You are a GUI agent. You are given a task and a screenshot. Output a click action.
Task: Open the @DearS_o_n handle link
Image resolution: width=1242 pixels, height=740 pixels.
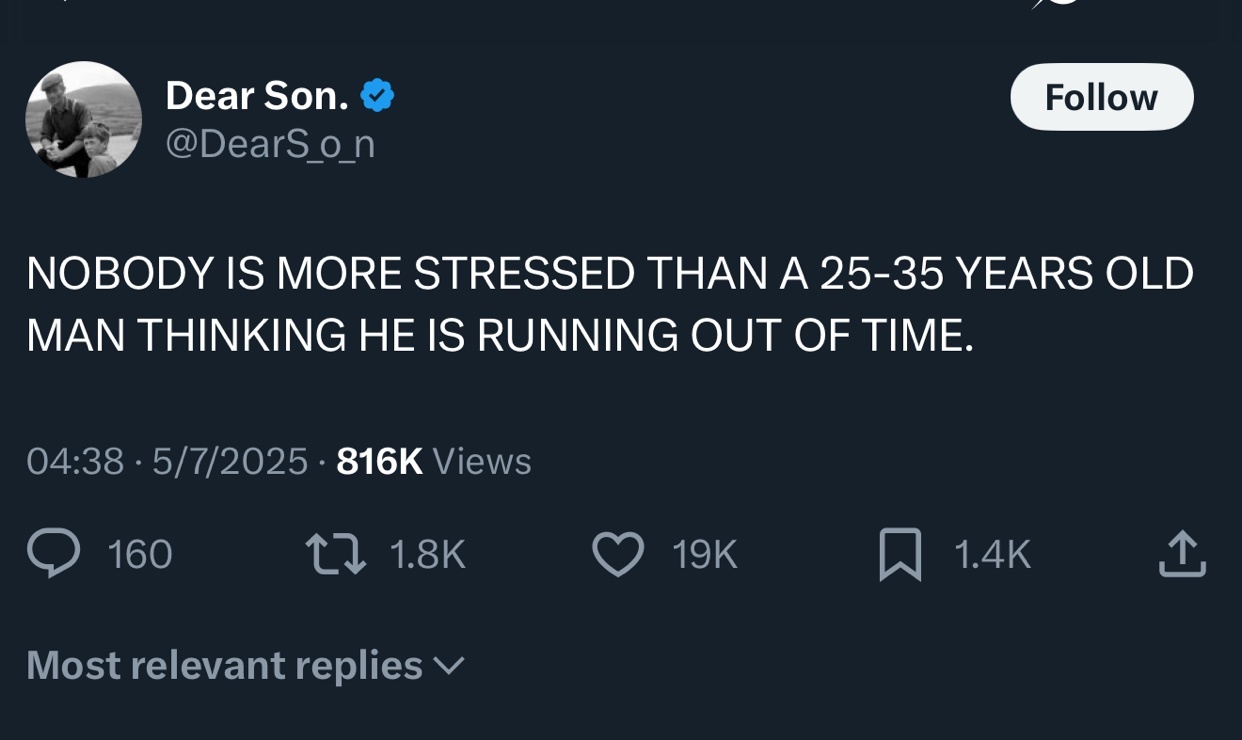click(270, 144)
